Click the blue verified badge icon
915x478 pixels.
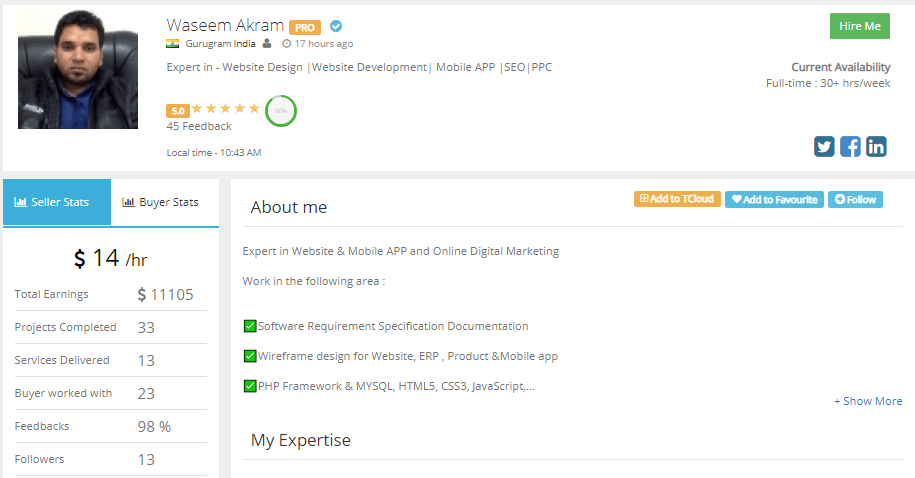click(x=336, y=27)
